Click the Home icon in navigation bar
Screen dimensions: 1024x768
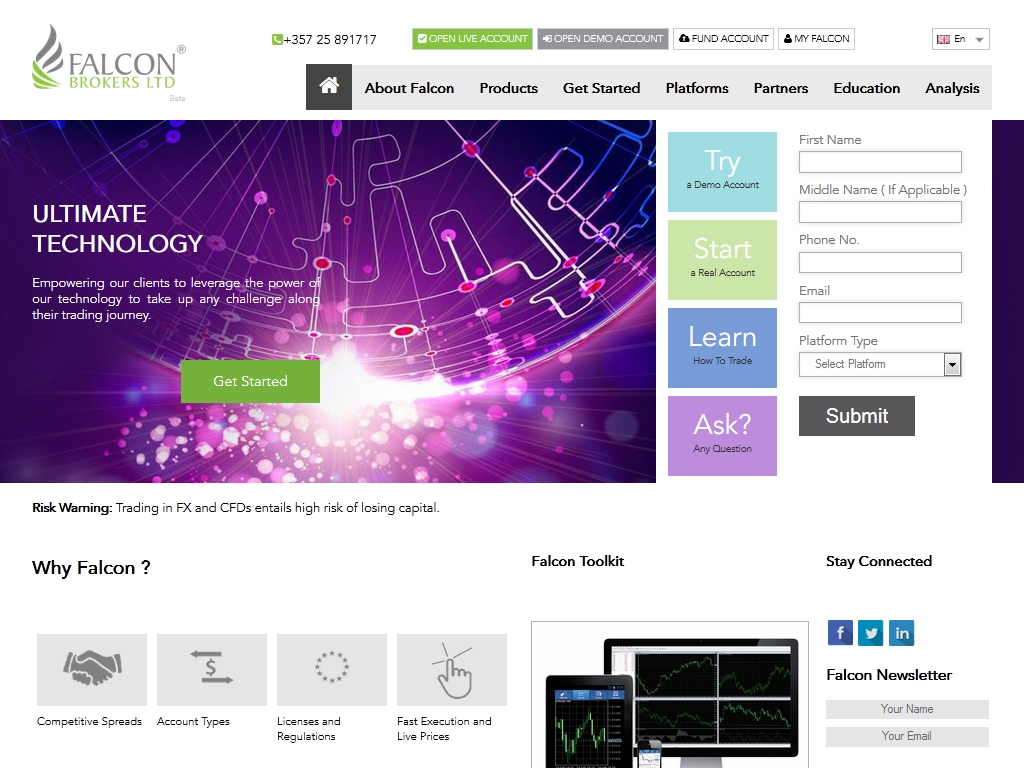(x=329, y=87)
